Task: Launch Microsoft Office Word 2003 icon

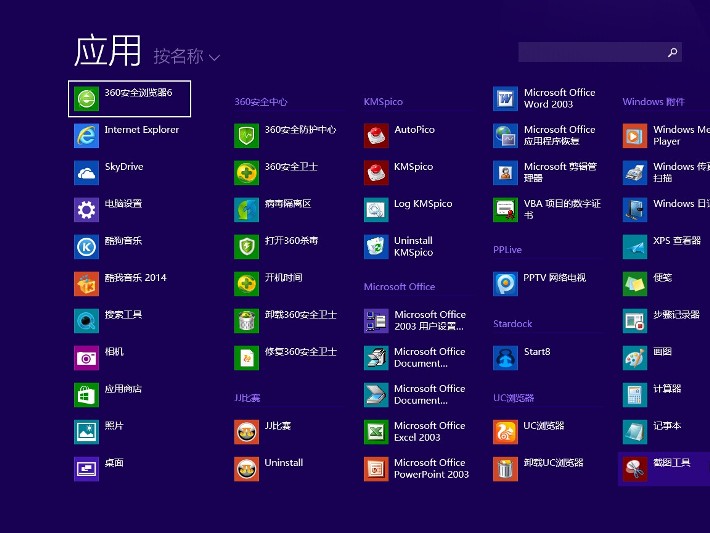Action: (505, 98)
